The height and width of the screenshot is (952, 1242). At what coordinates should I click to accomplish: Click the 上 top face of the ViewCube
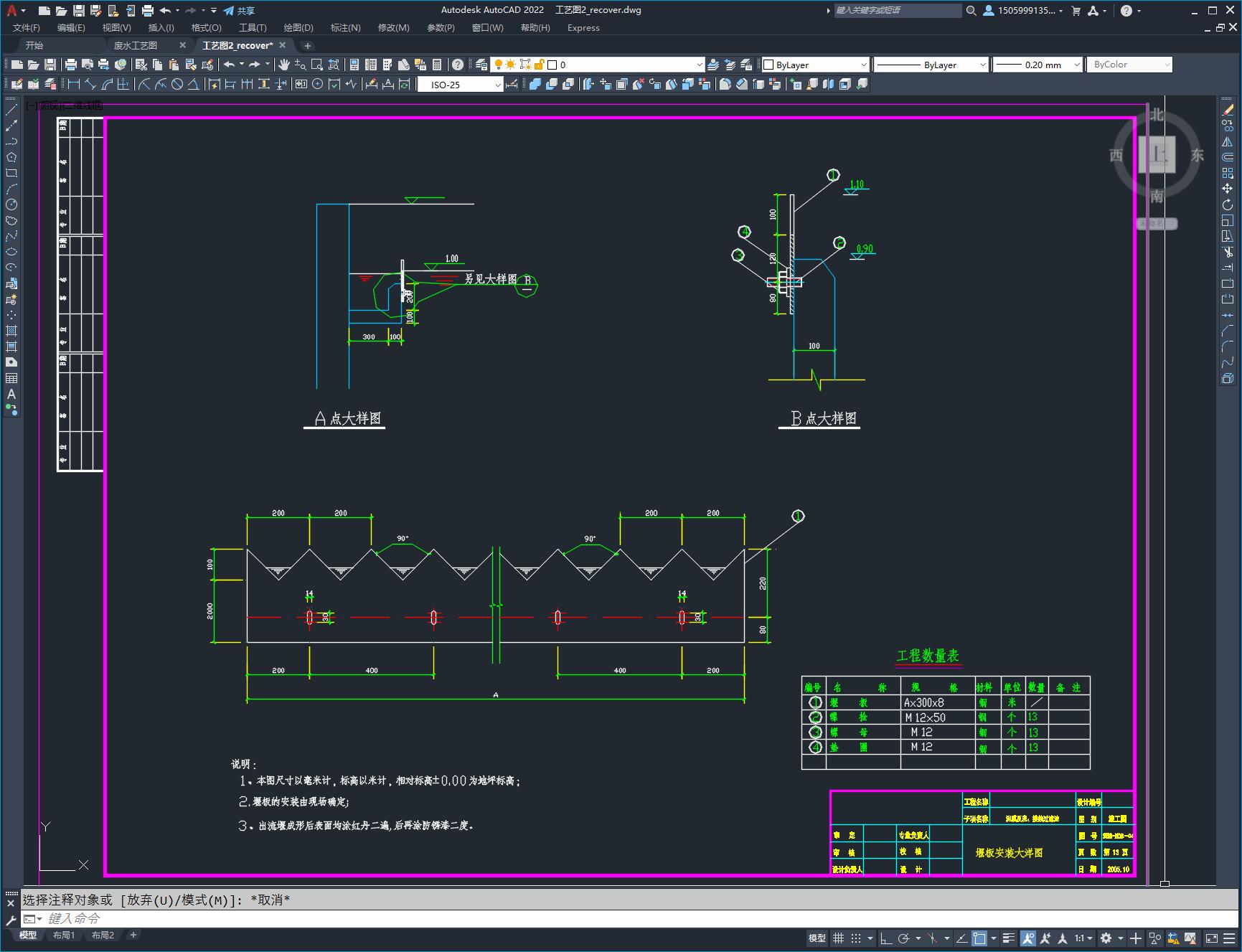click(x=1157, y=155)
